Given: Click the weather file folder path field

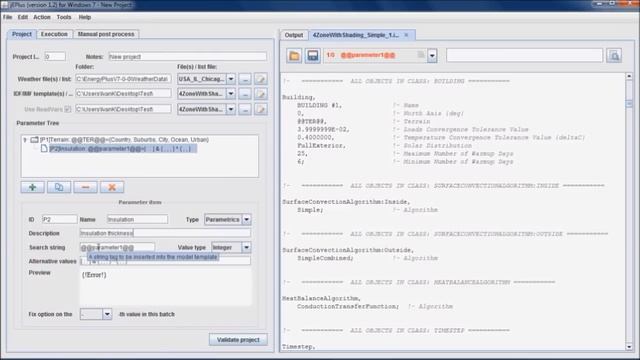Looking at the screenshot, I should [x=123, y=79].
